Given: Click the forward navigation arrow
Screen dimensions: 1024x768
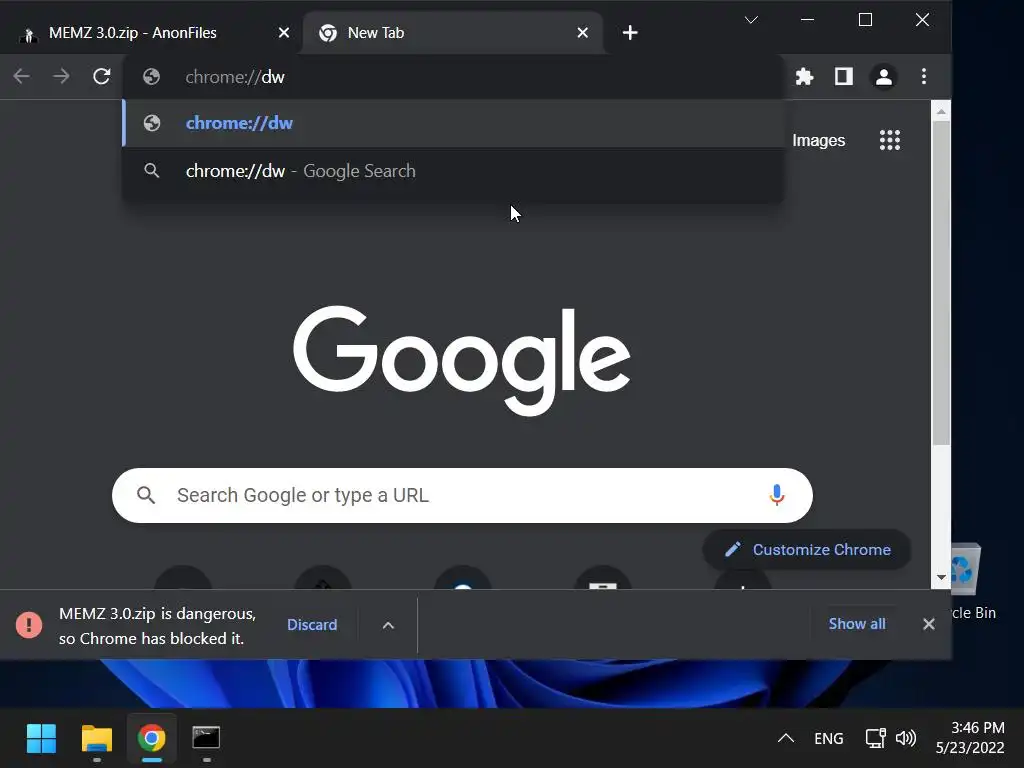Looking at the screenshot, I should click(x=61, y=76).
